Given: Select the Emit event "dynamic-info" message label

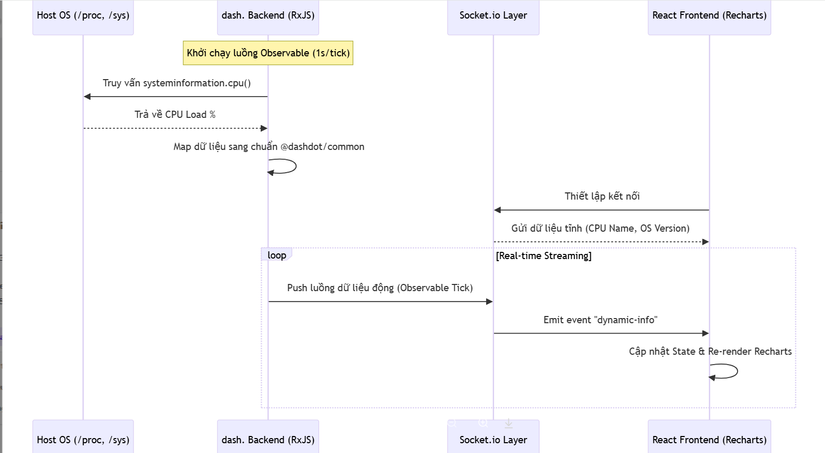Looking at the screenshot, I should pos(601,319).
